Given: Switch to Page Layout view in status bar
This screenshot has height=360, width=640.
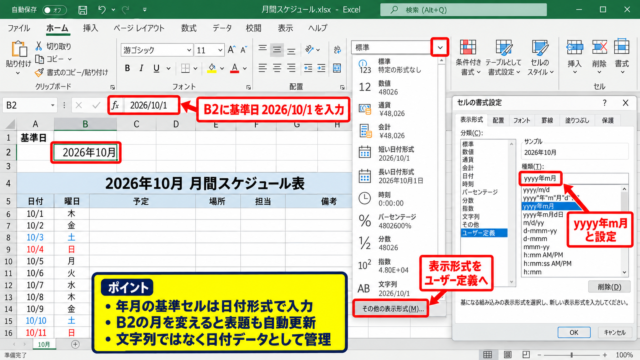Looking at the screenshot, I should pyautogui.click(x=507, y=354).
